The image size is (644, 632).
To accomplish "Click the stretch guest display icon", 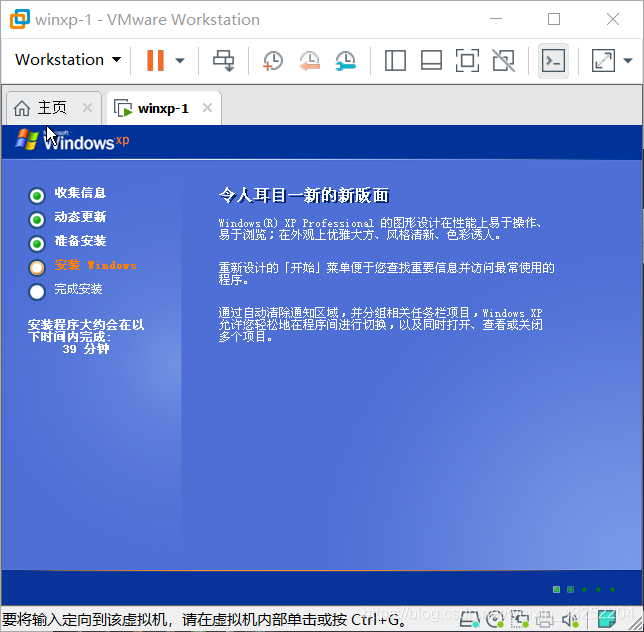I will [603, 61].
